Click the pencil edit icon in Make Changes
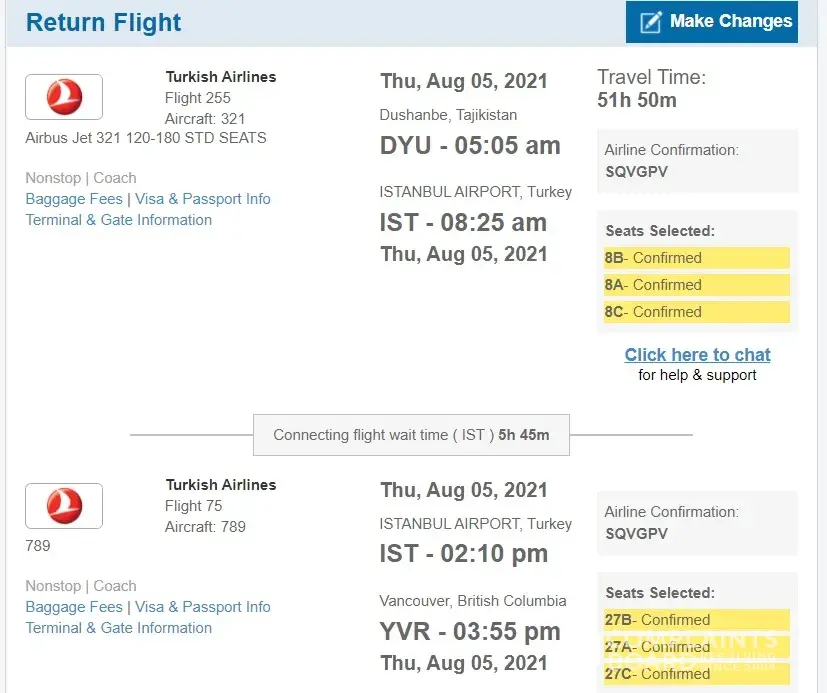The image size is (827, 693). (651, 22)
